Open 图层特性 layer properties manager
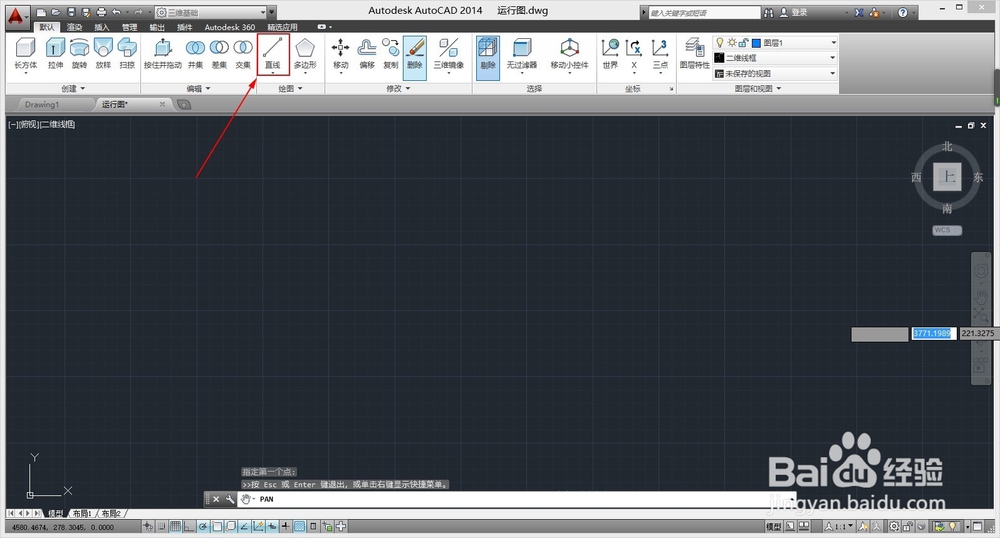The image size is (1000, 538). [694, 54]
